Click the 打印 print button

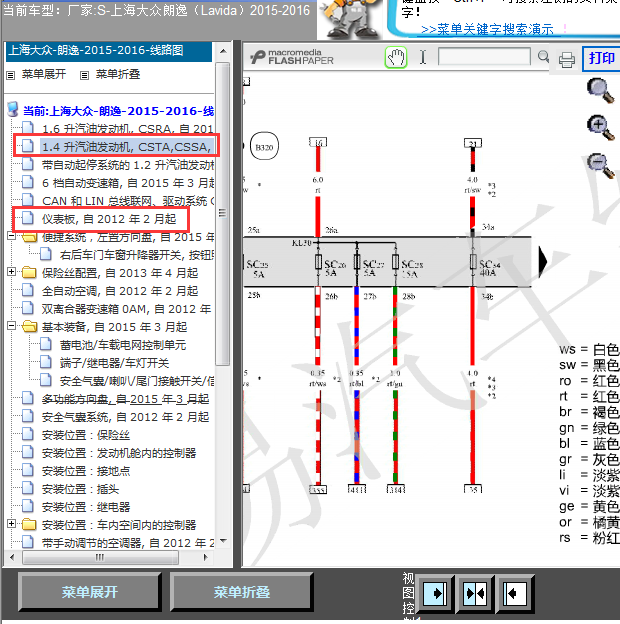click(x=602, y=59)
